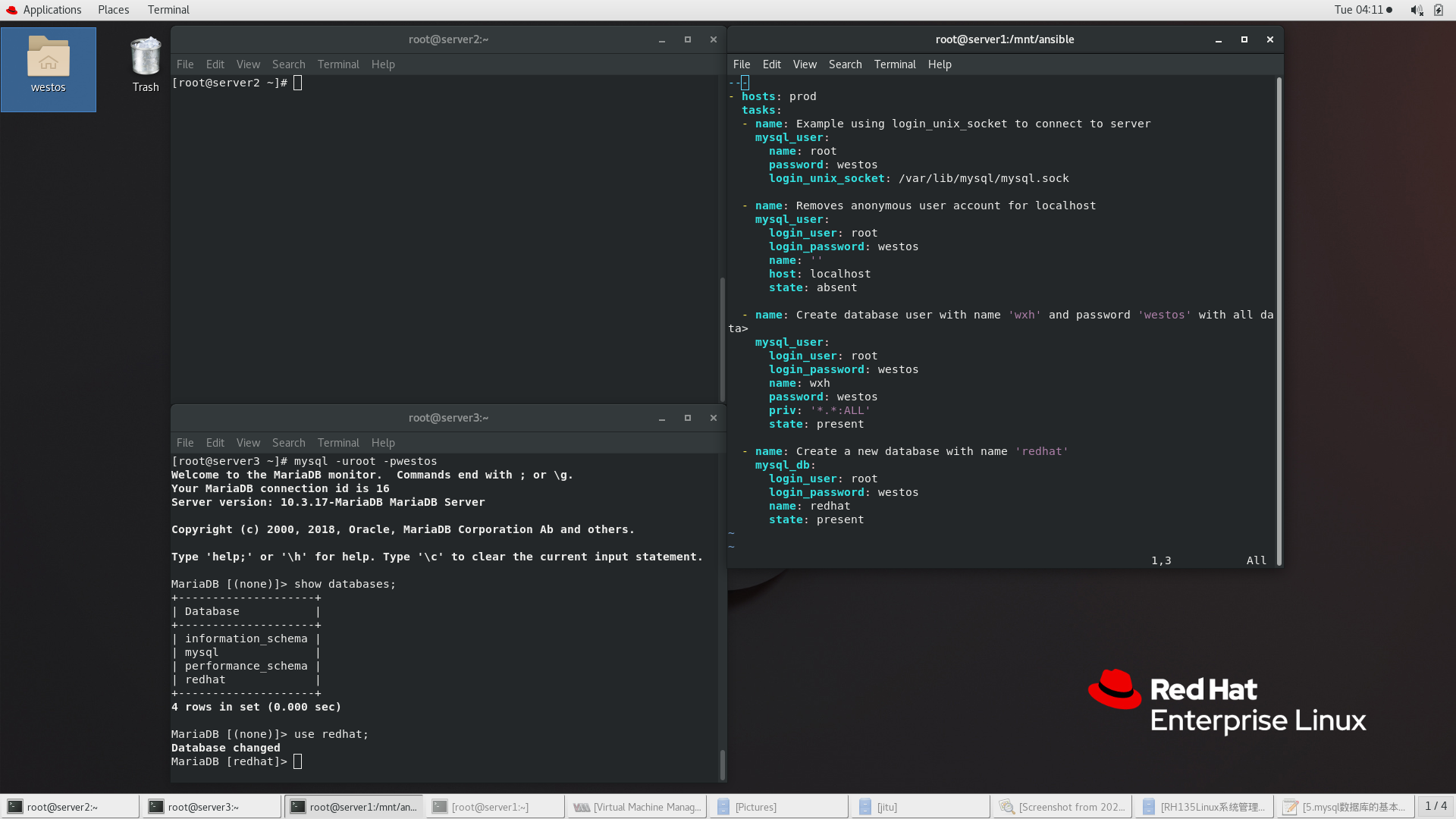Maximize the root@server2 terminal window
This screenshot has width=1456, height=819.
coord(688,39)
